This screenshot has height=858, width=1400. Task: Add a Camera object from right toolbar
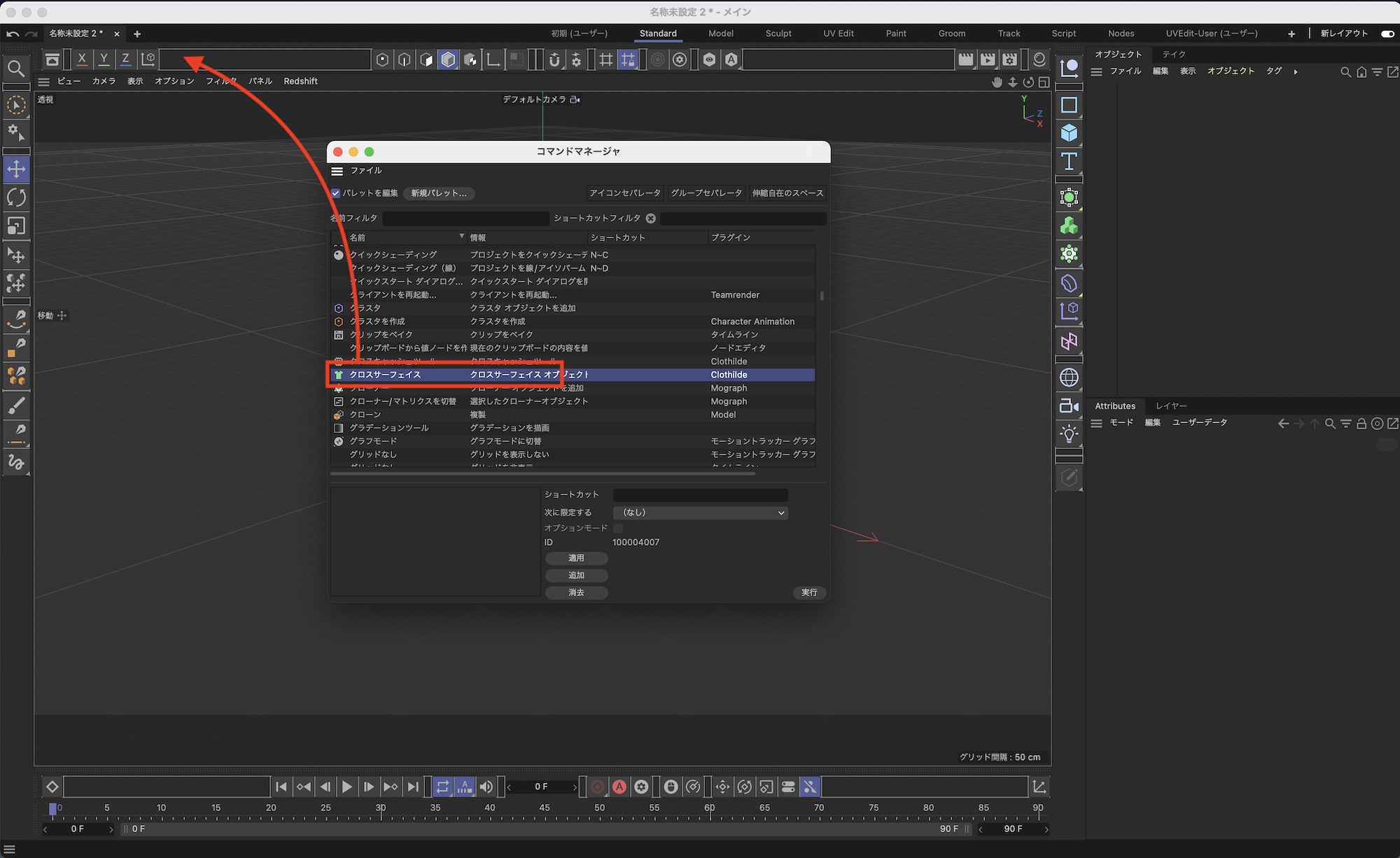coord(1069,406)
